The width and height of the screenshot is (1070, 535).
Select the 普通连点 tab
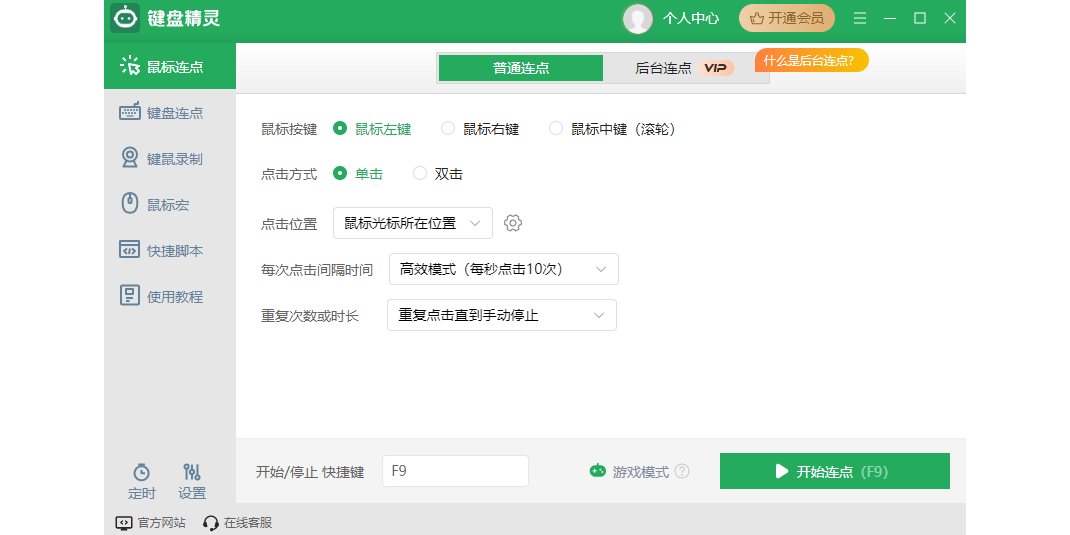point(521,68)
